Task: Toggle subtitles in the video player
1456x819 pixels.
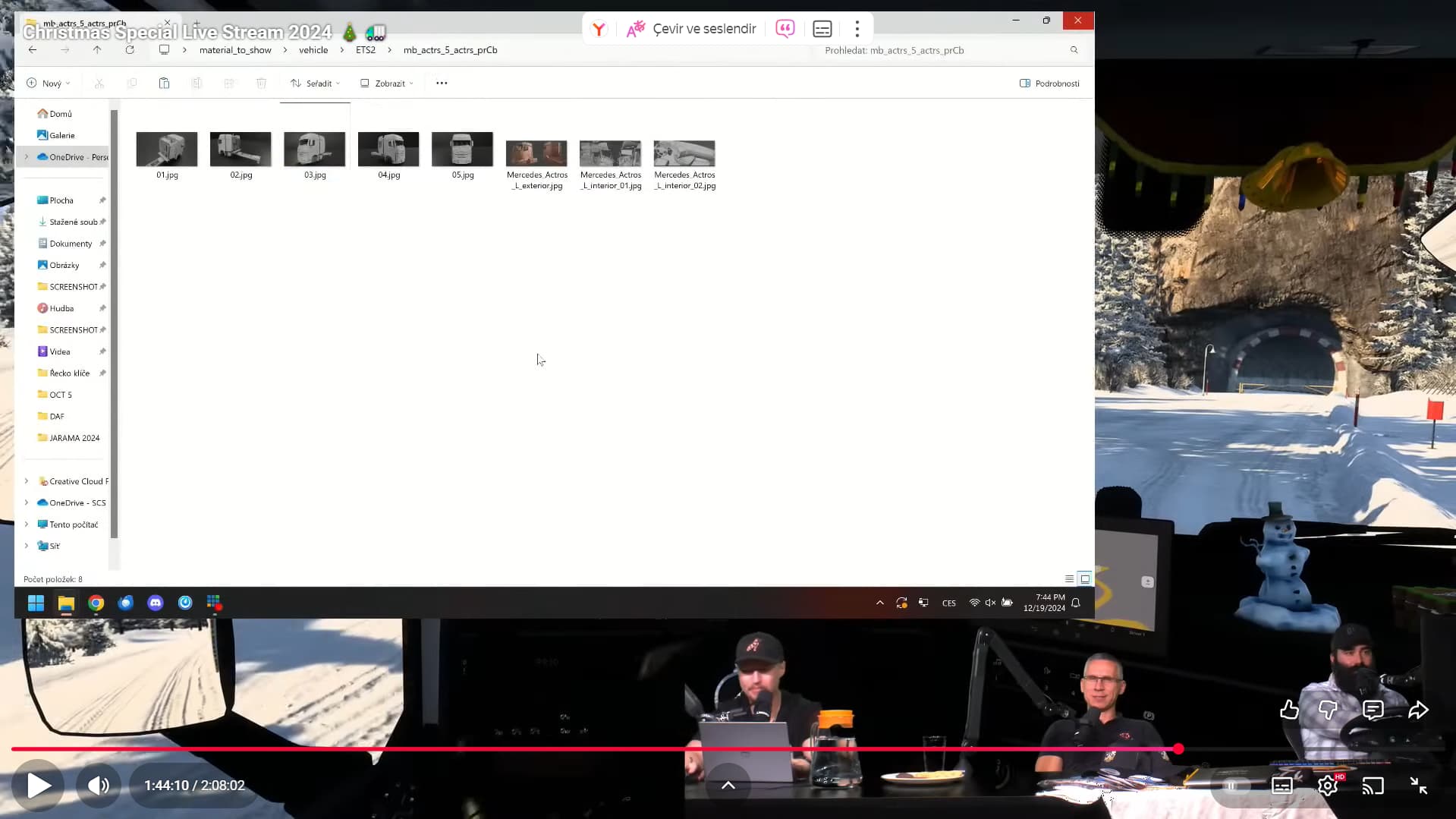Action: 1282,786
